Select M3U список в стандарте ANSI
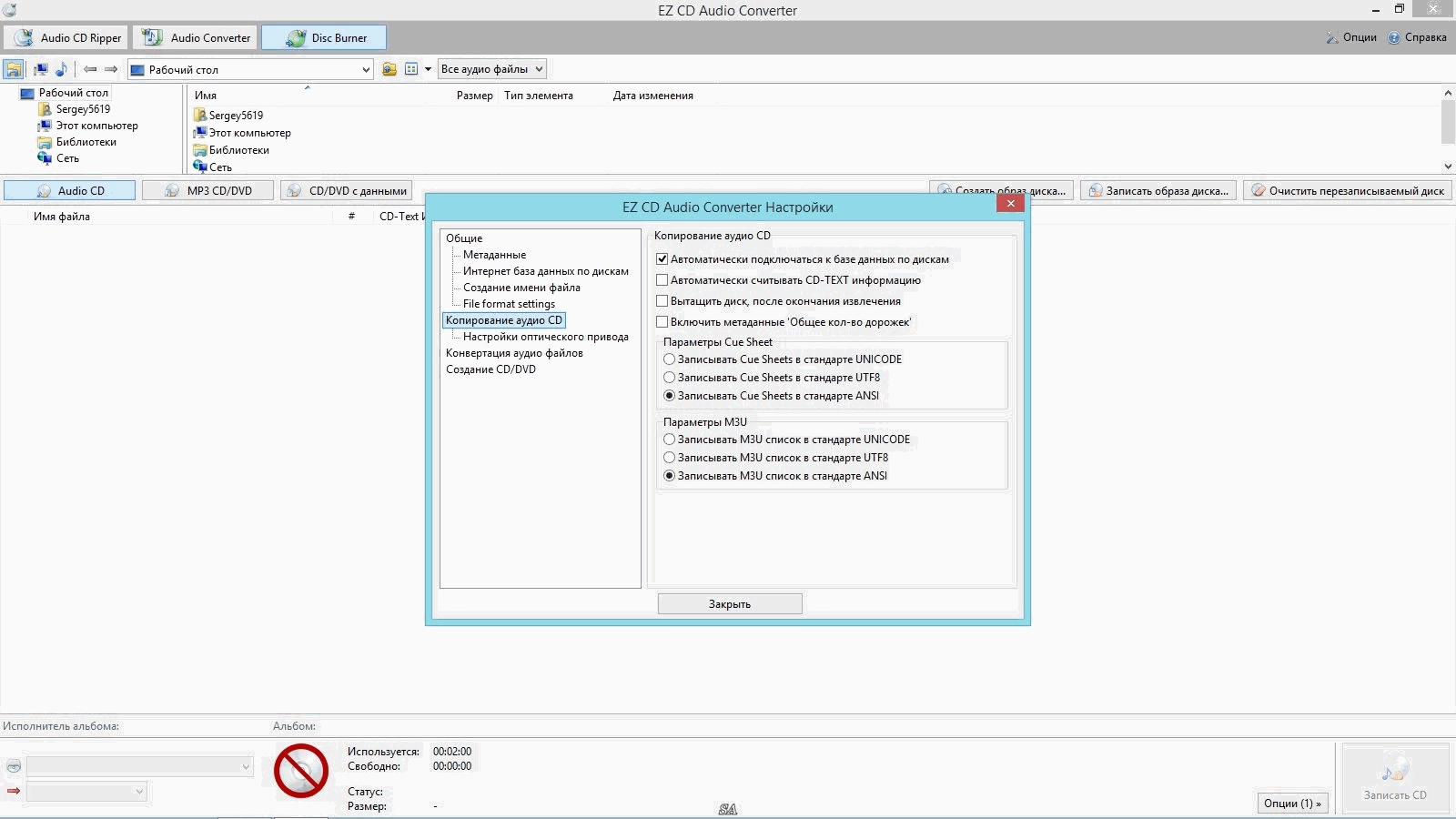 670,476
